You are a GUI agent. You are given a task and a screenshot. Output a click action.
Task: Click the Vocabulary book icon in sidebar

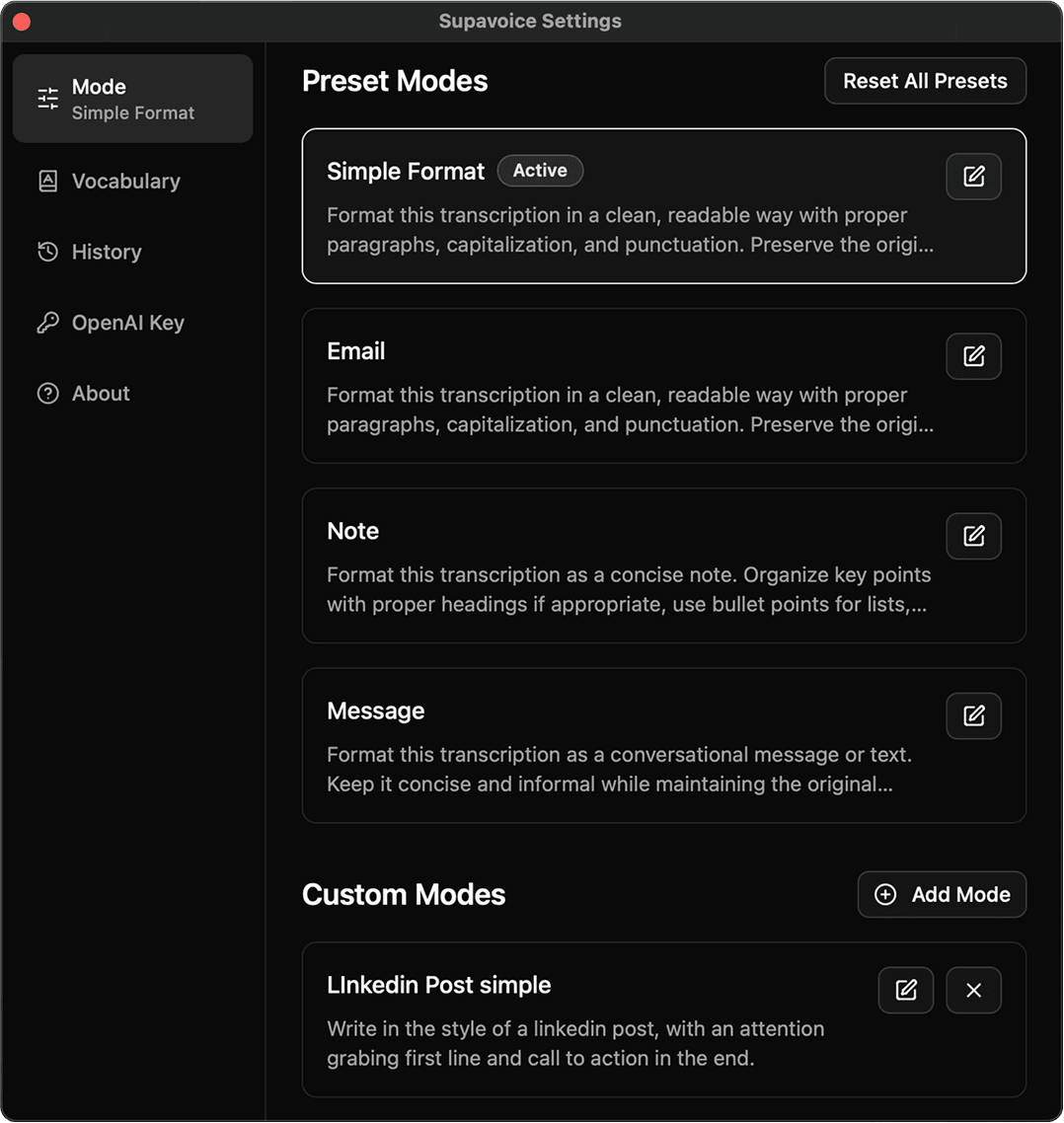tap(48, 182)
